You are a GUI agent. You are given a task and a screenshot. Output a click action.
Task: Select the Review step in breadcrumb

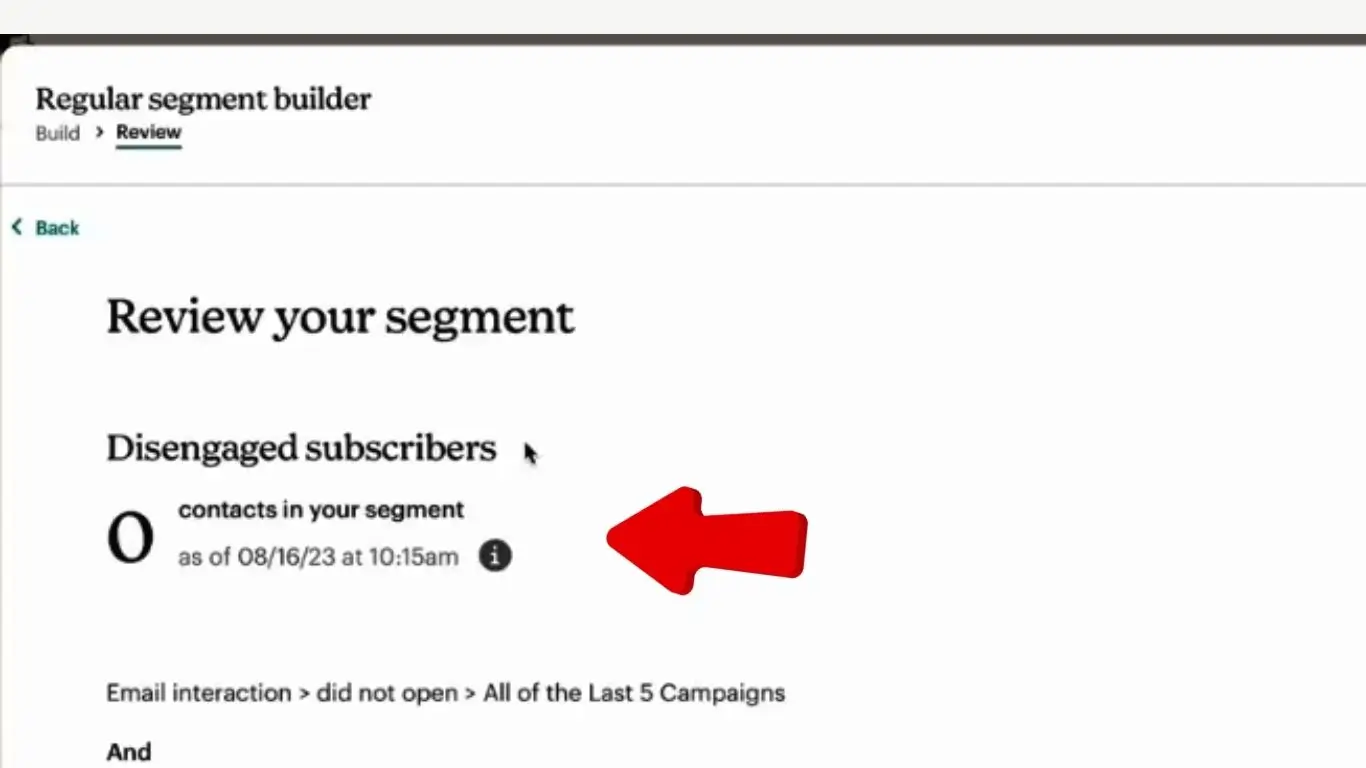[148, 132]
